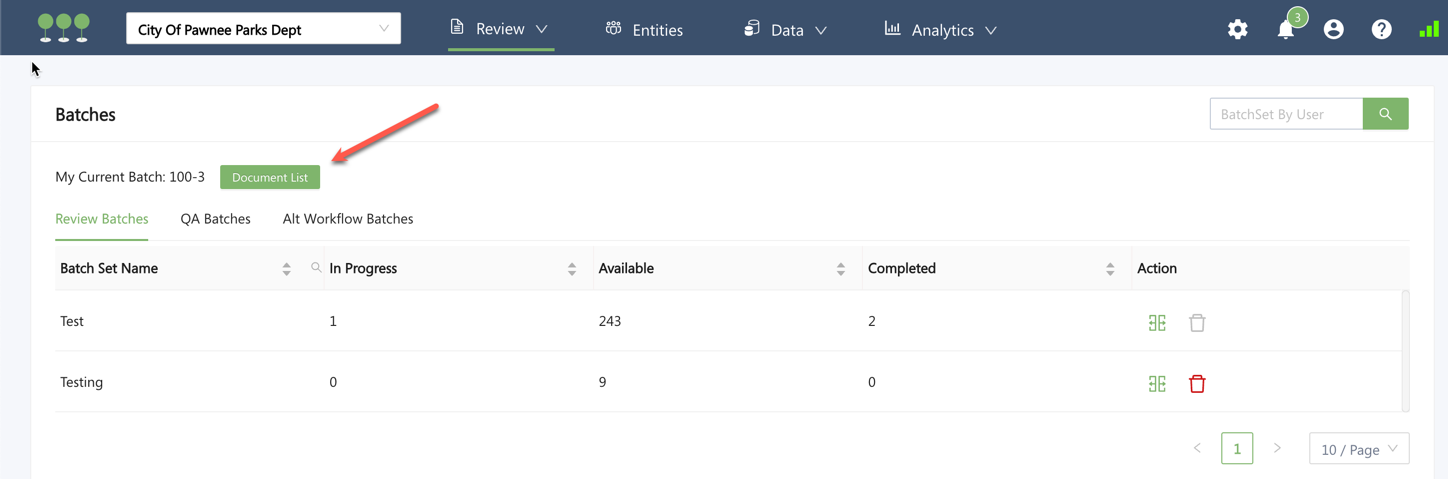Delete the Testing batch set
The width and height of the screenshot is (1448, 479).
(x=1197, y=384)
